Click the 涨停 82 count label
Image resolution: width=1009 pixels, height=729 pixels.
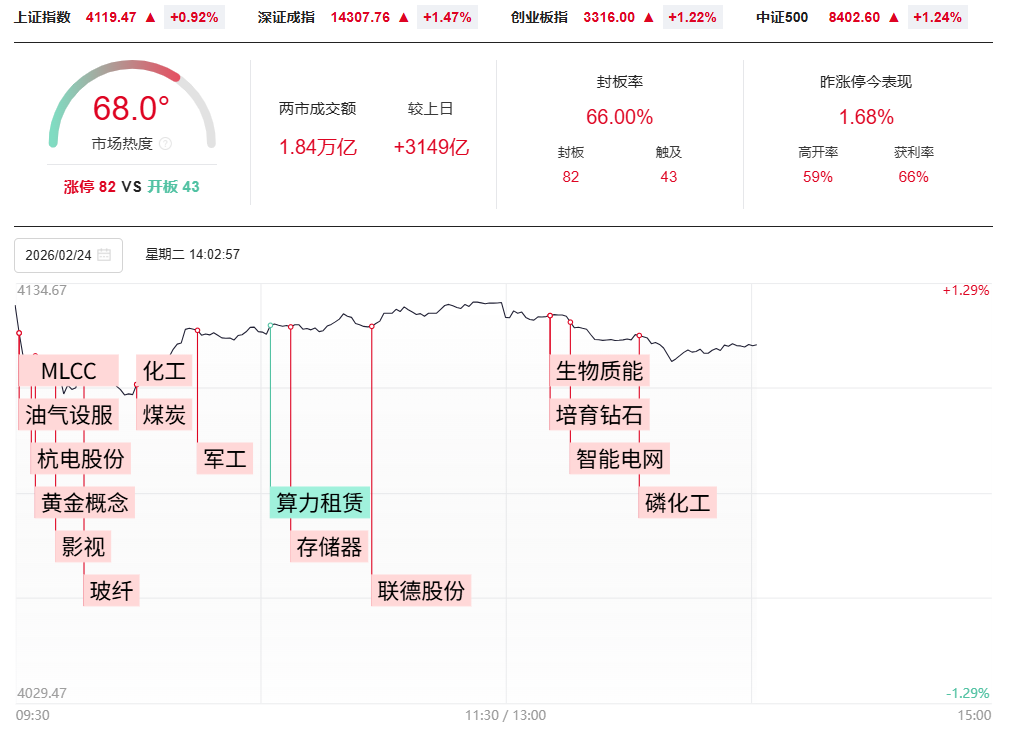click(90, 187)
